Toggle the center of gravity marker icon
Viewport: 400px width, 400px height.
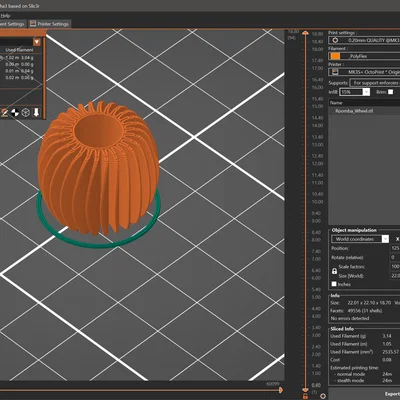tap(15, 113)
